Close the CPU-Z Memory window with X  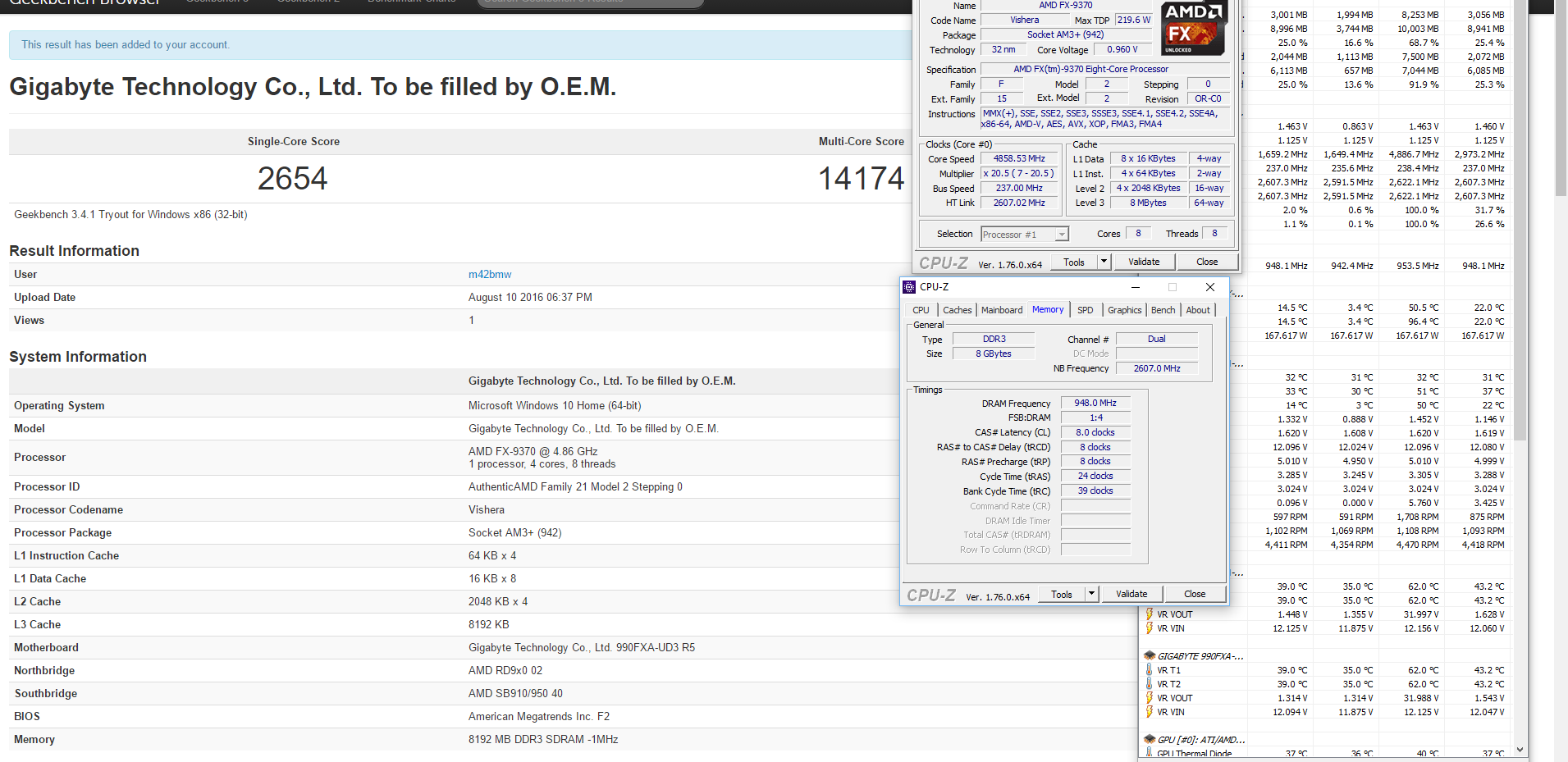(x=1210, y=287)
